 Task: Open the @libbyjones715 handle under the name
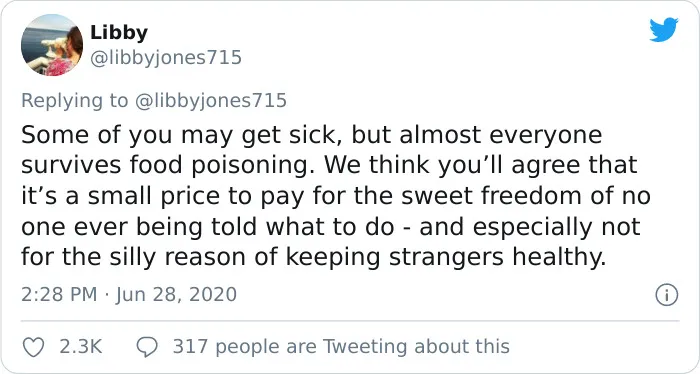[x=166, y=58]
